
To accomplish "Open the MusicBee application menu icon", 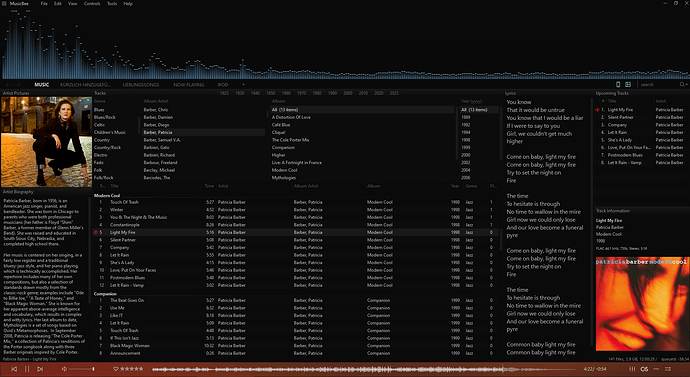I will 4,4.
